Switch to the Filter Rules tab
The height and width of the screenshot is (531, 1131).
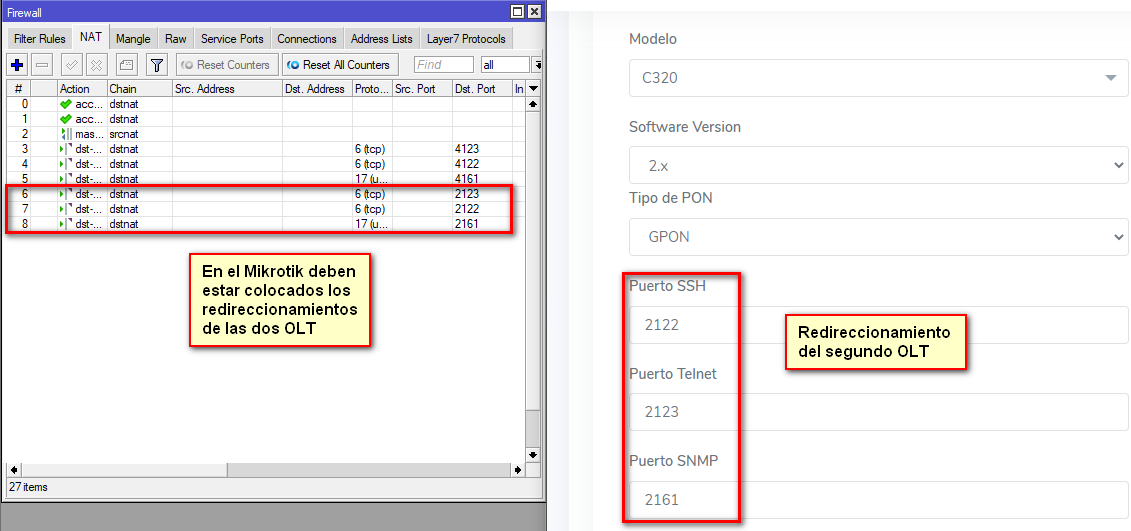(39, 39)
